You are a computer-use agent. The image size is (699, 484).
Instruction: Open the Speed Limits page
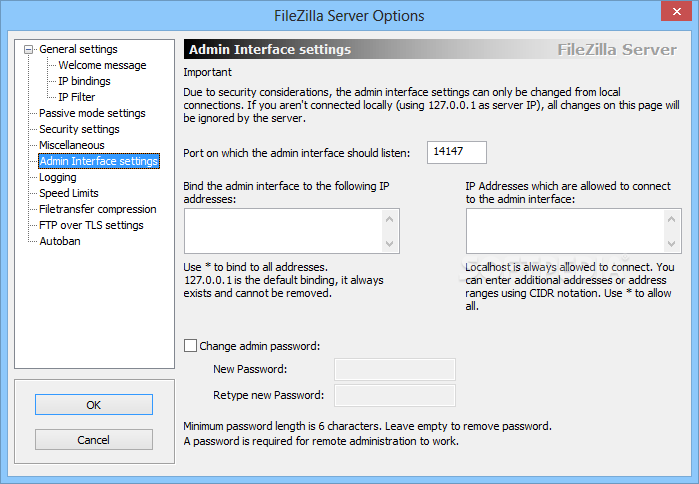point(69,193)
